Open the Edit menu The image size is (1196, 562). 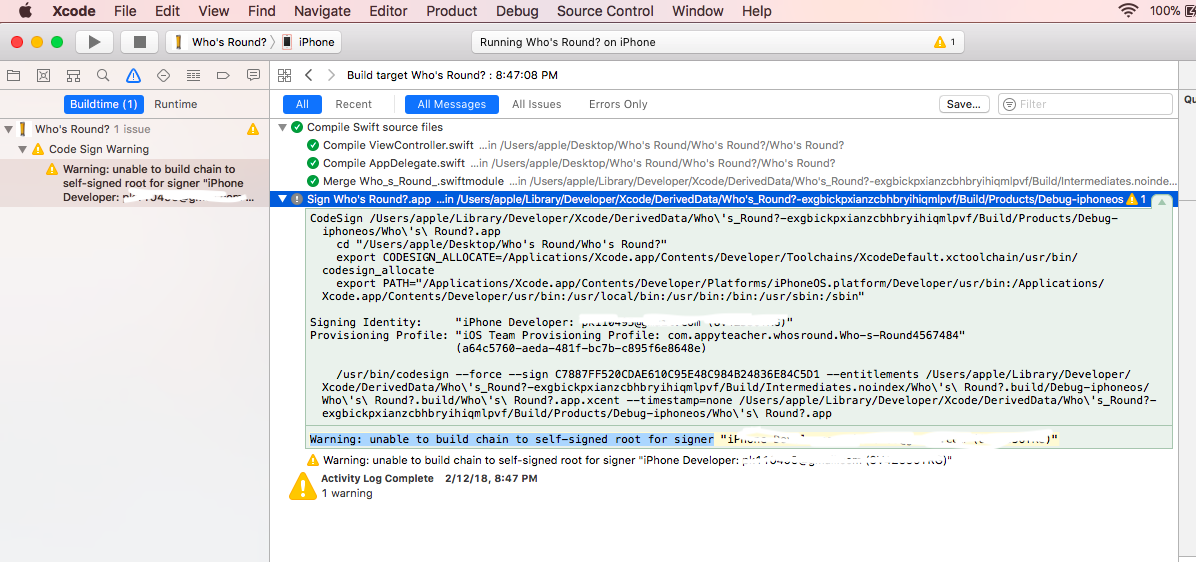click(167, 11)
